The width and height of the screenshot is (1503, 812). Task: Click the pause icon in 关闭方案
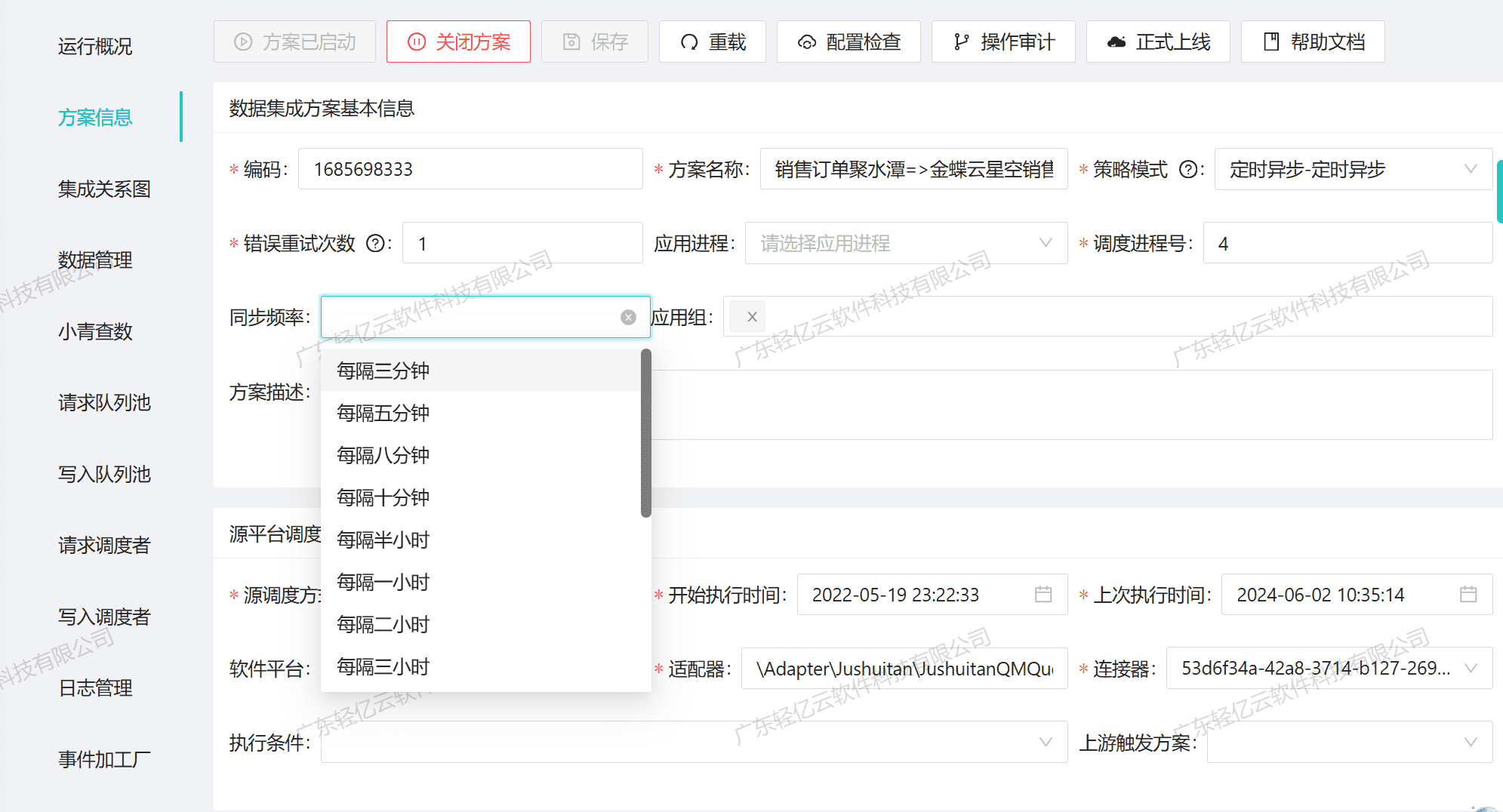point(417,42)
